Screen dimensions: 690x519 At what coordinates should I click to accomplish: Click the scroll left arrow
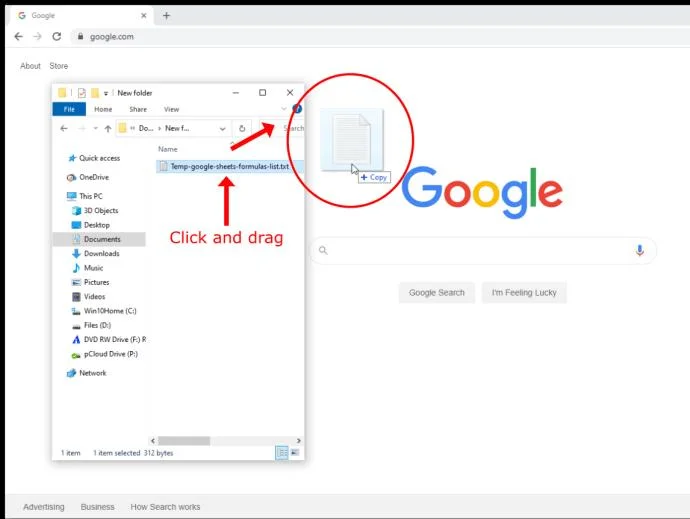[x=153, y=441]
